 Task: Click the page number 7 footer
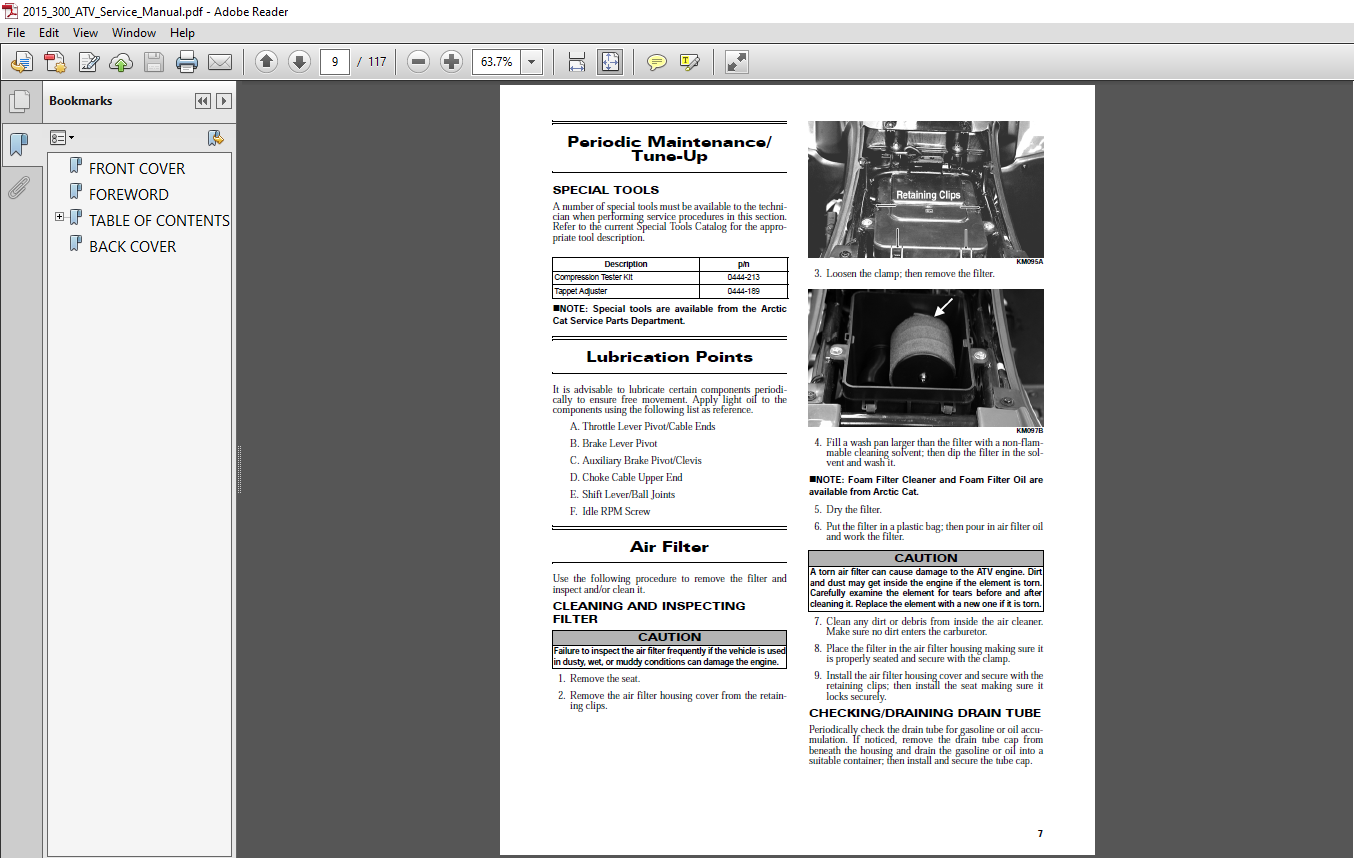tap(1040, 833)
